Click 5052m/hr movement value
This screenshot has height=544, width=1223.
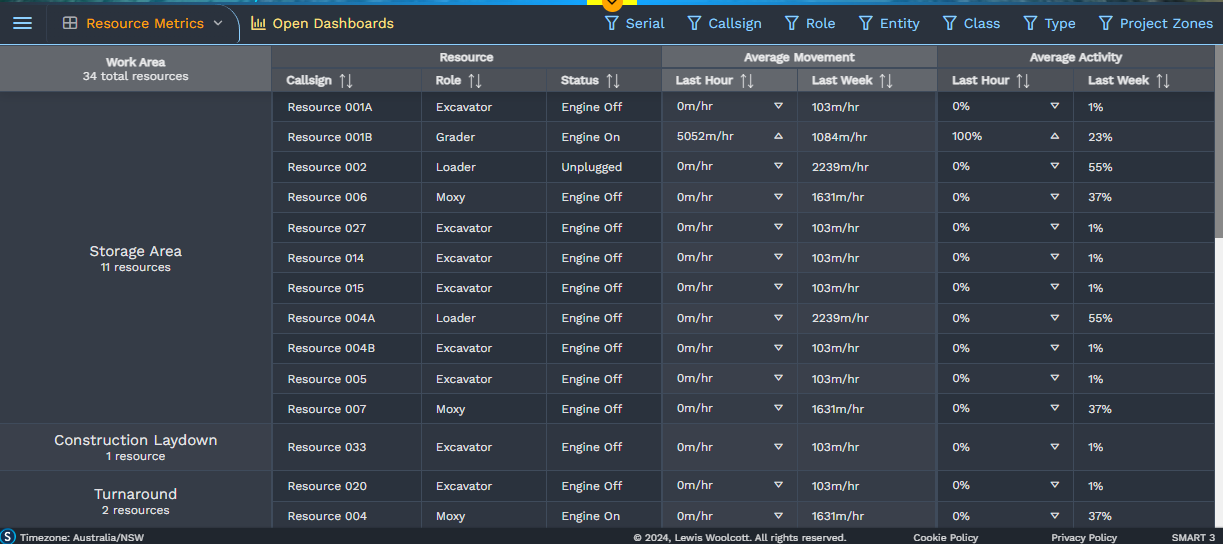tap(705, 136)
